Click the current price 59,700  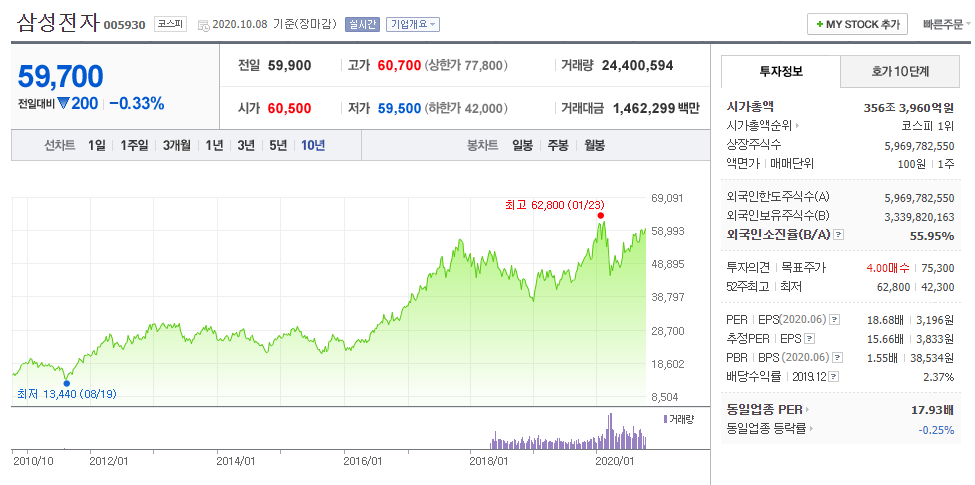coord(60,76)
